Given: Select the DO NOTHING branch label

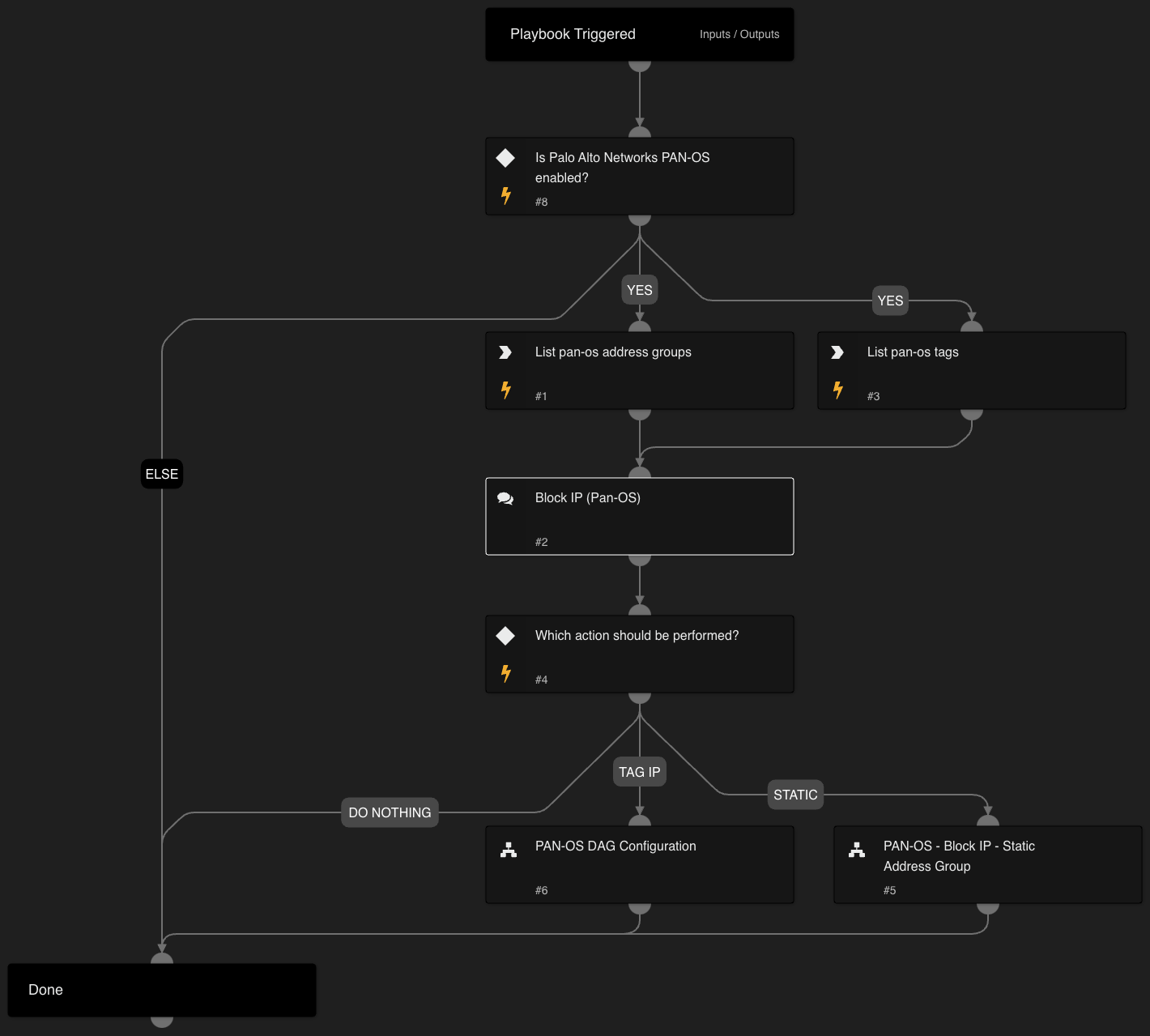Looking at the screenshot, I should 390,812.
